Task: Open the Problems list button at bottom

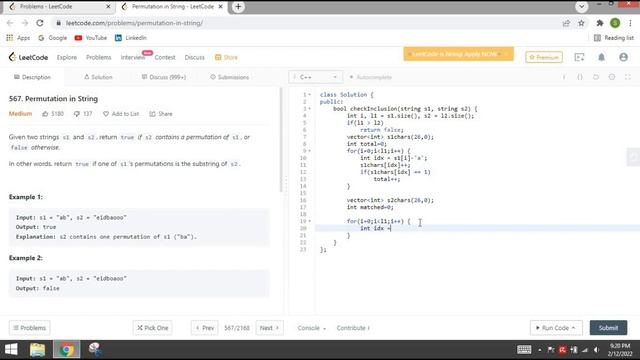Action: coord(29,328)
